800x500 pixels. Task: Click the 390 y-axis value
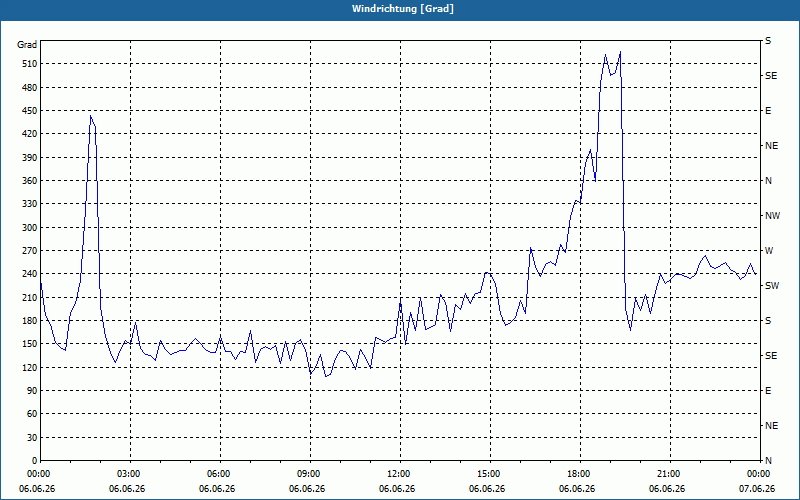(x=30, y=158)
